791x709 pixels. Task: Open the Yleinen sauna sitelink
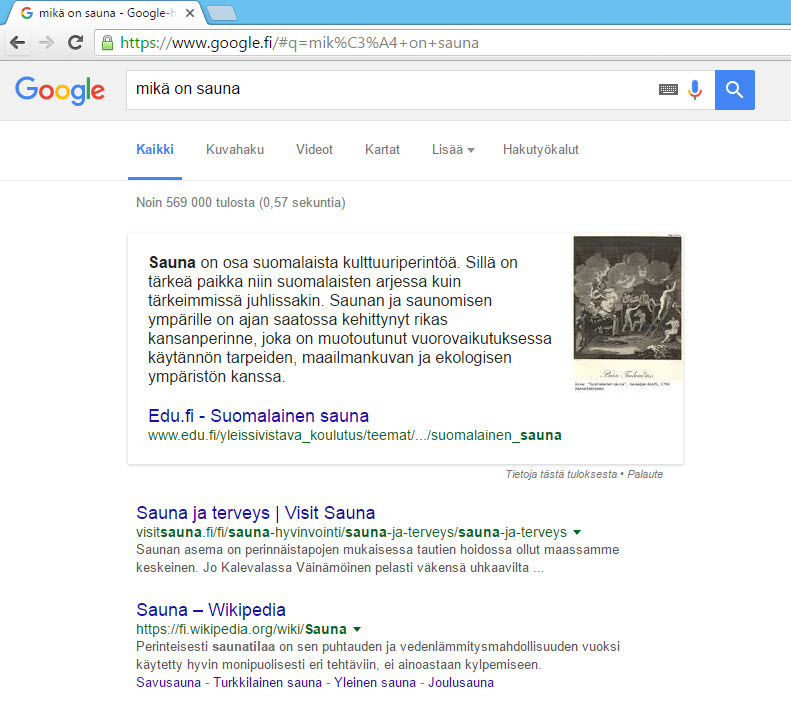[375, 683]
